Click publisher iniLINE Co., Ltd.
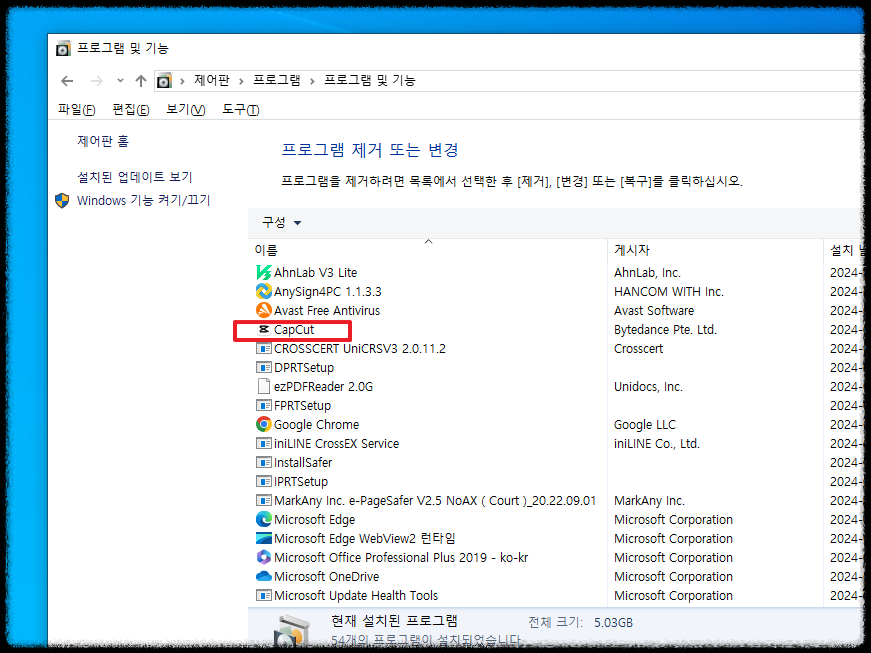 (657, 444)
